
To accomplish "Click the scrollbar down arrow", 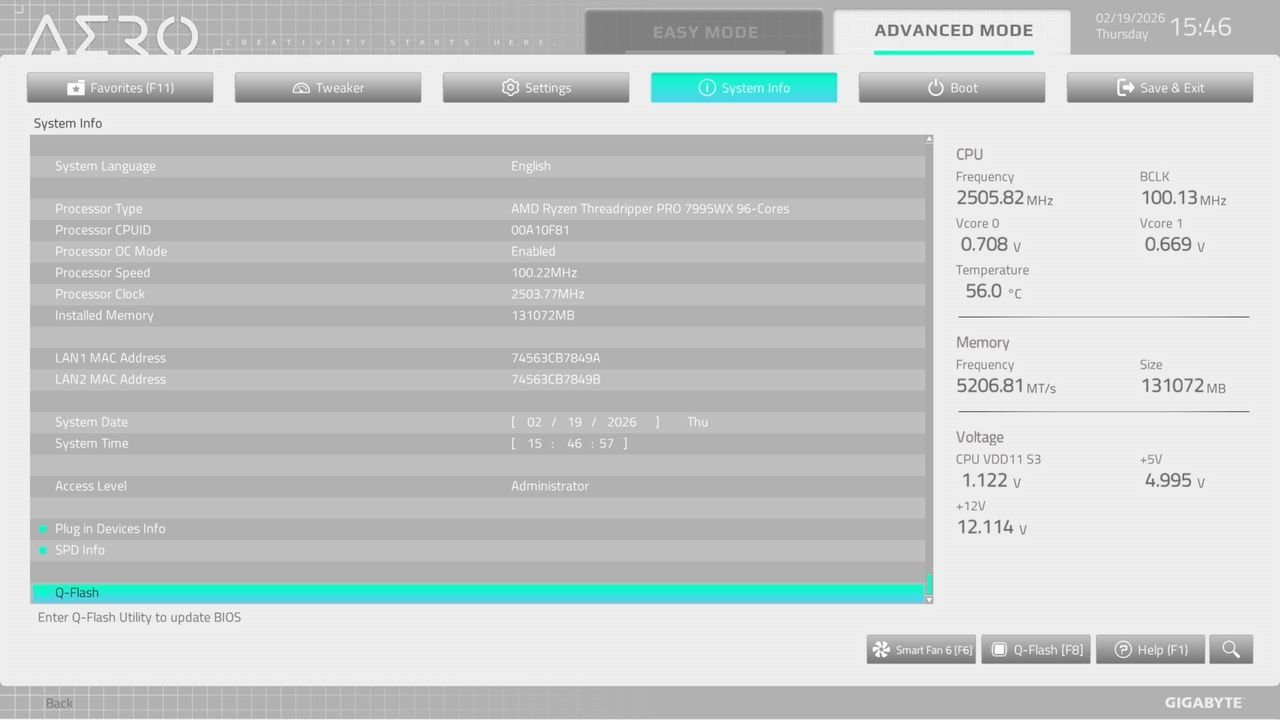I will pos(928,599).
